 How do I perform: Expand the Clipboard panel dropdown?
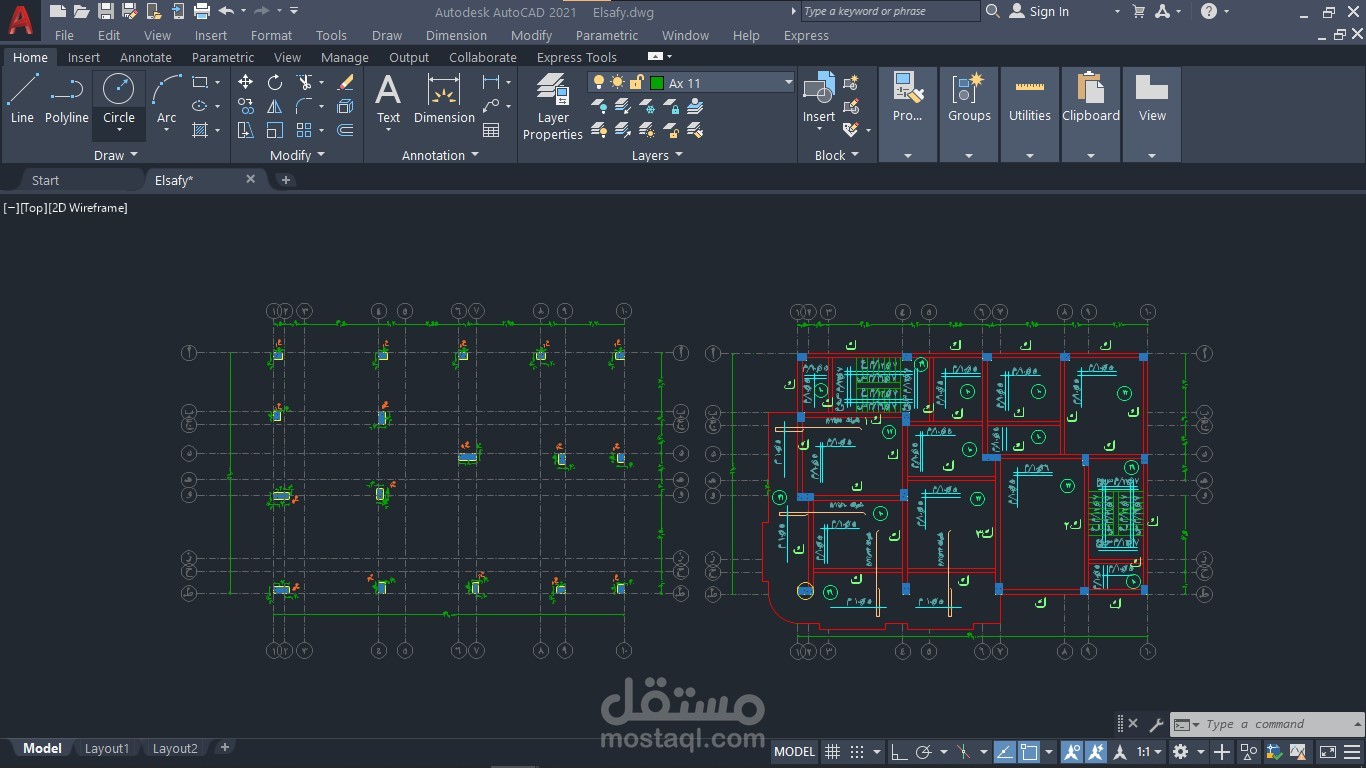tap(1091, 155)
